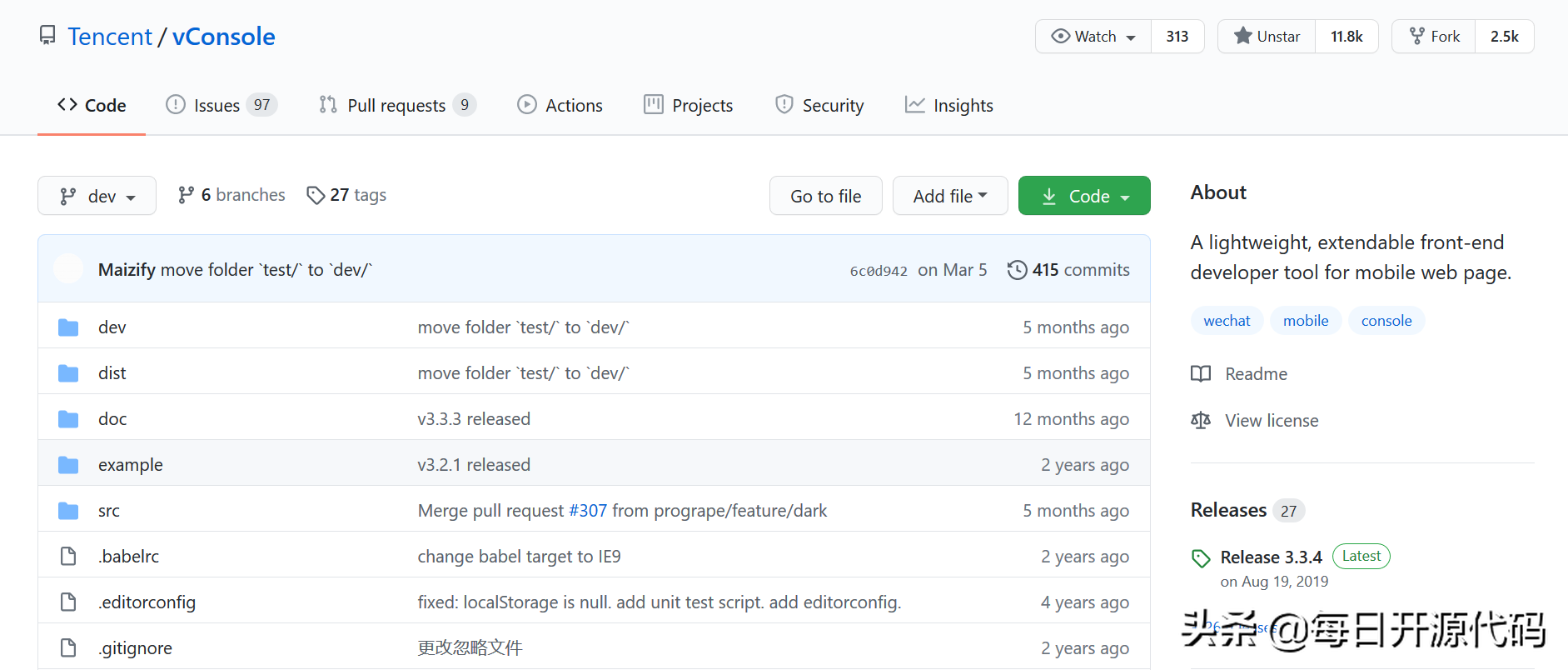Click the doc row's 12 months ago timestamp

(1072, 419)
